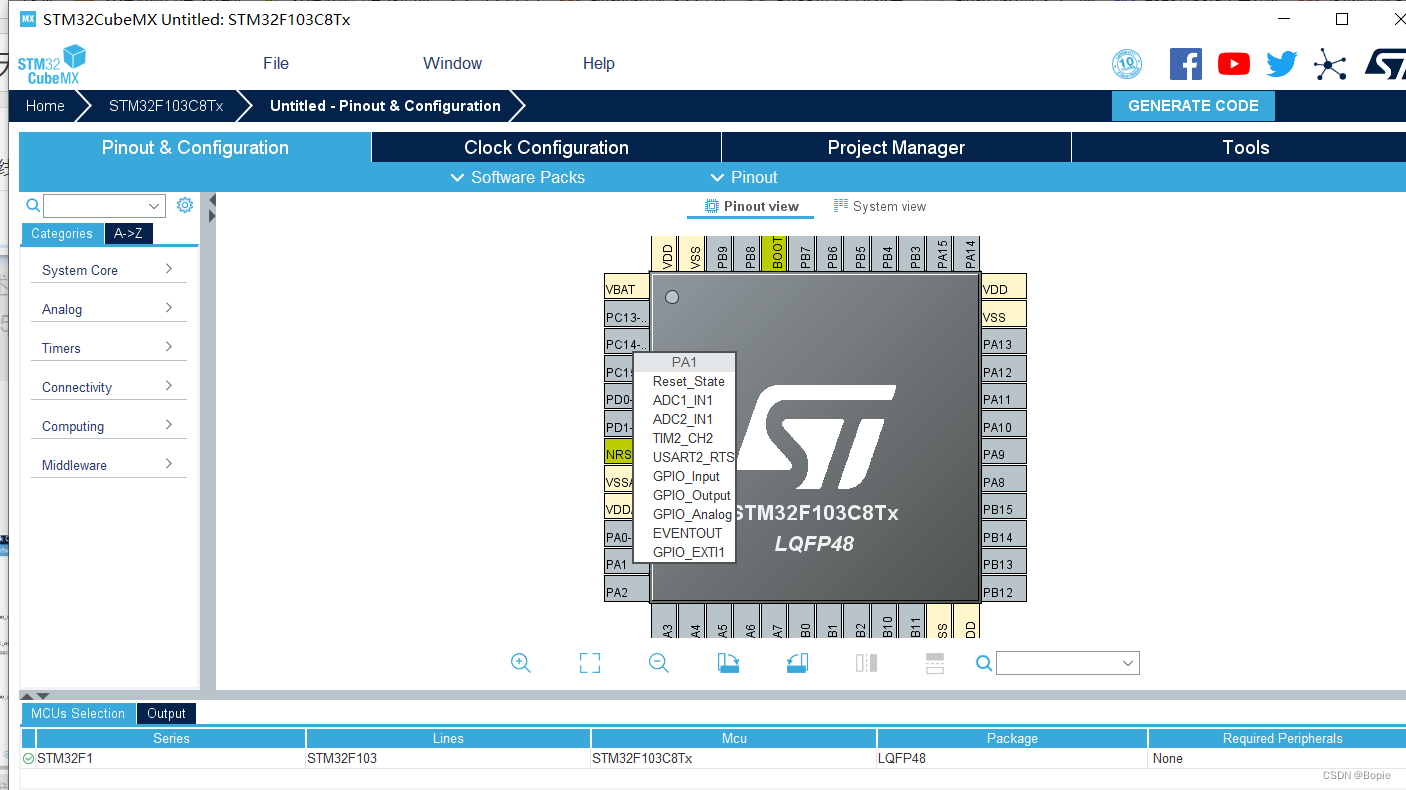Open the Window menu
The image size is (1406, 790).
tap(452, 63)
